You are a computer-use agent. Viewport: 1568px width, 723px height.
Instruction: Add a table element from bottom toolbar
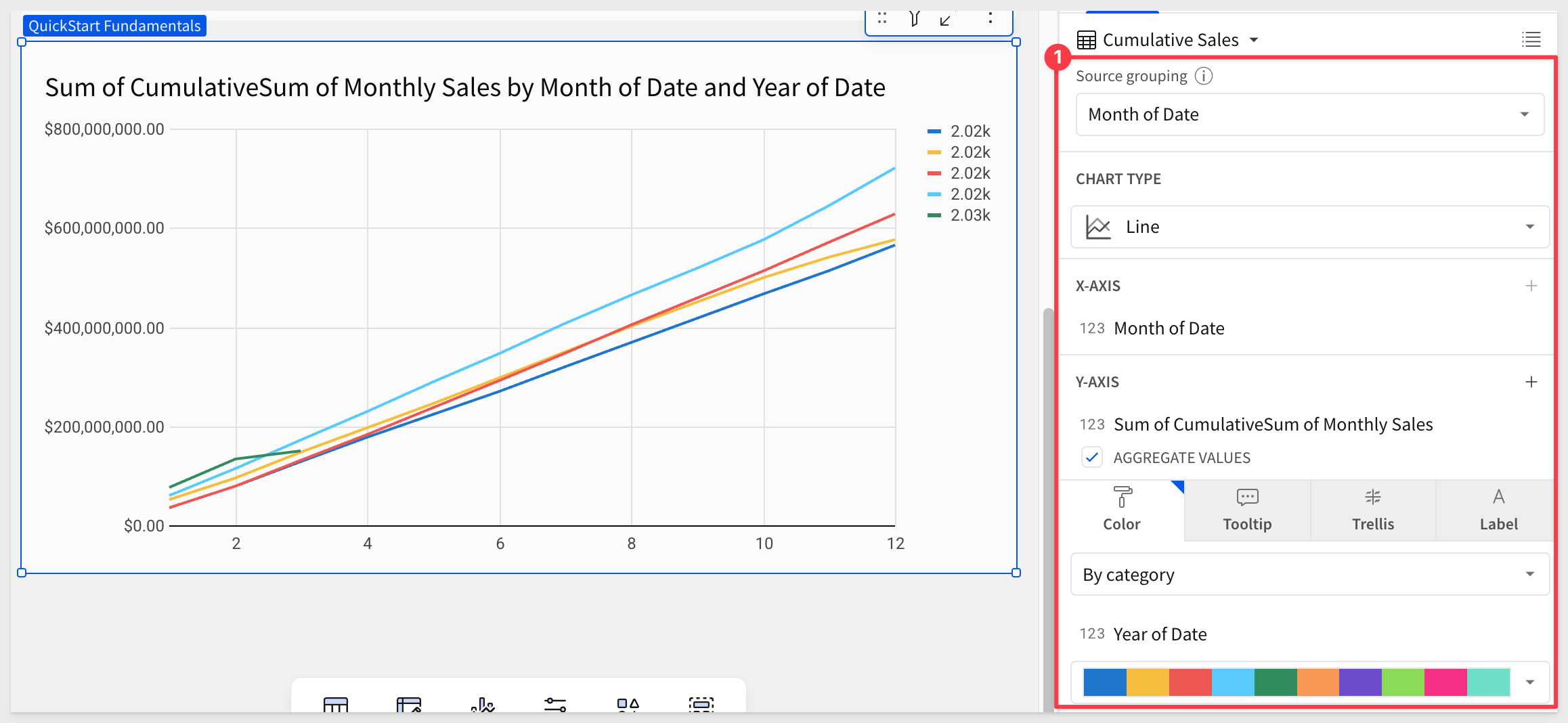tap(336, 704)
